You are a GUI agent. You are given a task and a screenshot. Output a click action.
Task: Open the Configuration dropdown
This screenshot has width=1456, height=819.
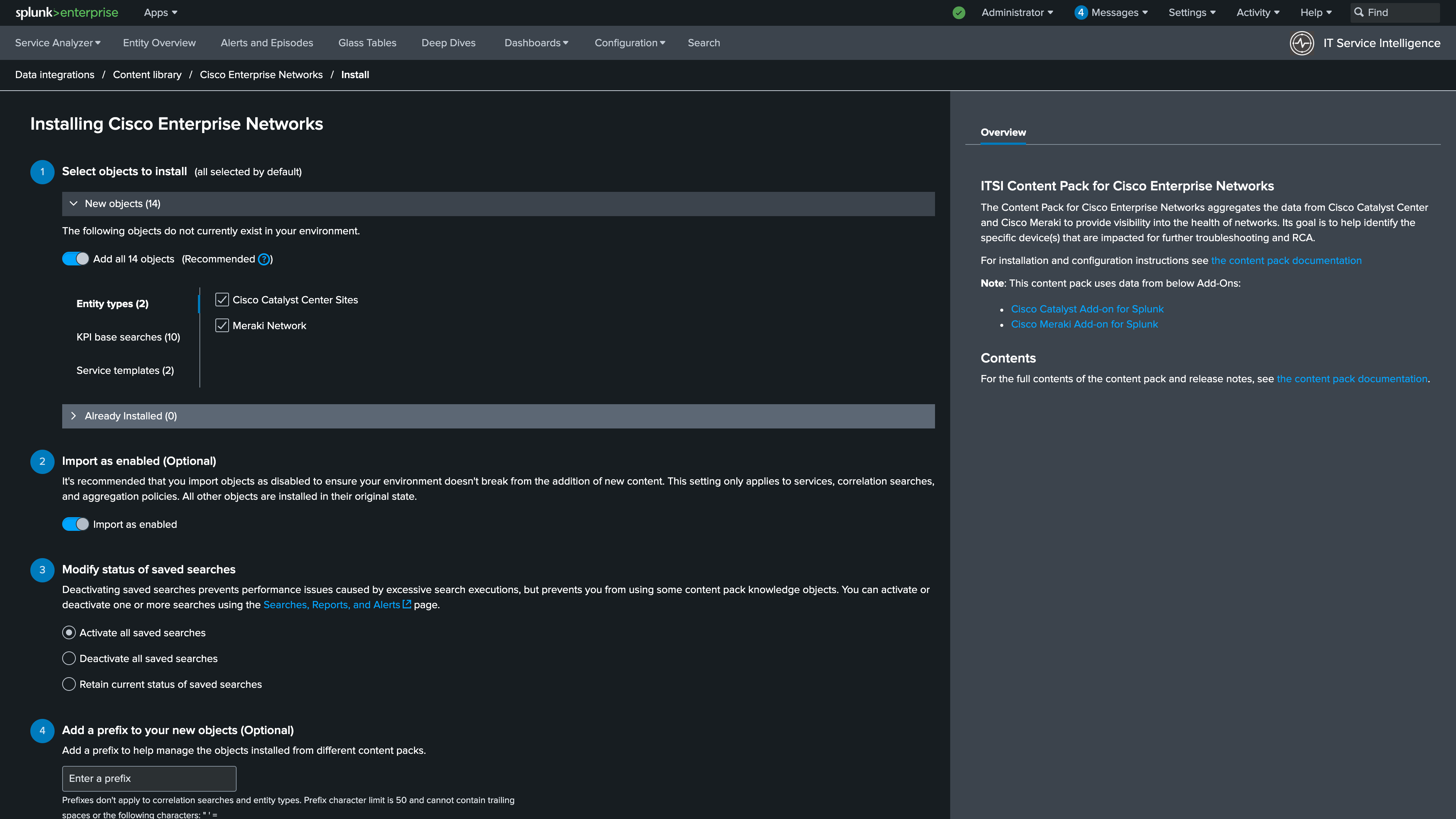click(x=630, y=43)
